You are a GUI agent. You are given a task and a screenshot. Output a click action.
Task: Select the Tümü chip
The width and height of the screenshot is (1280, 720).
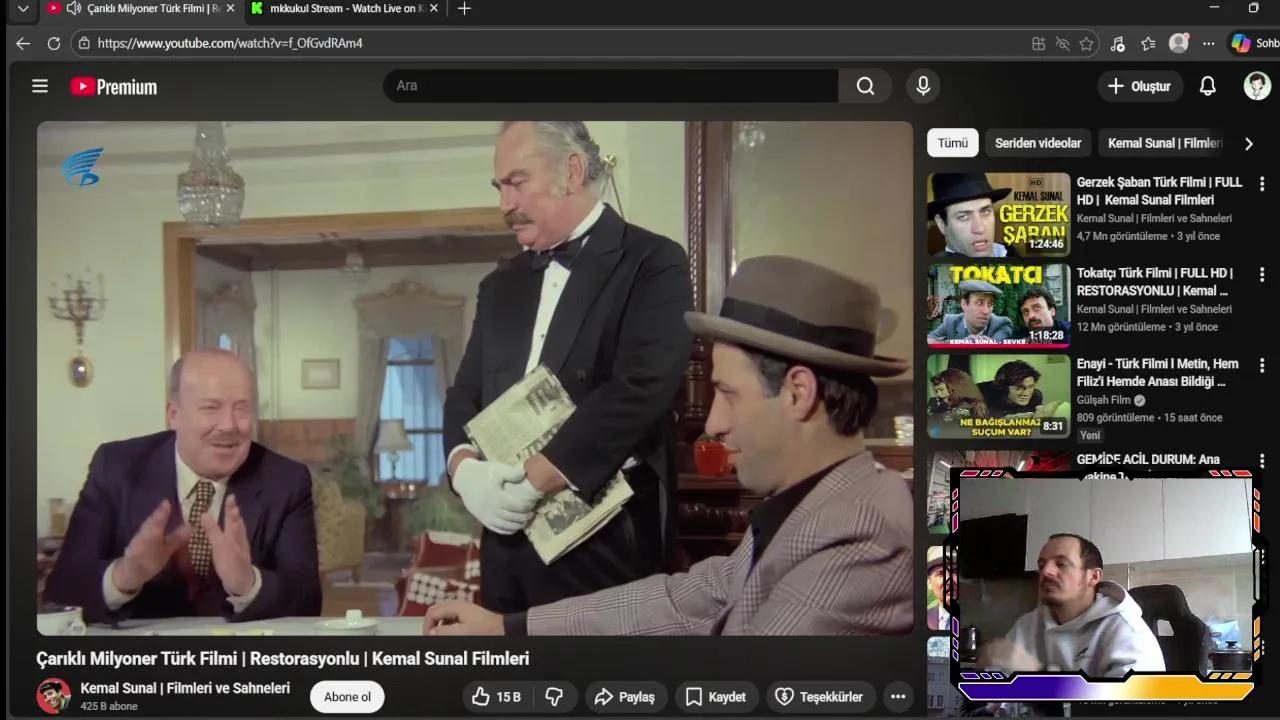[952, 143]
